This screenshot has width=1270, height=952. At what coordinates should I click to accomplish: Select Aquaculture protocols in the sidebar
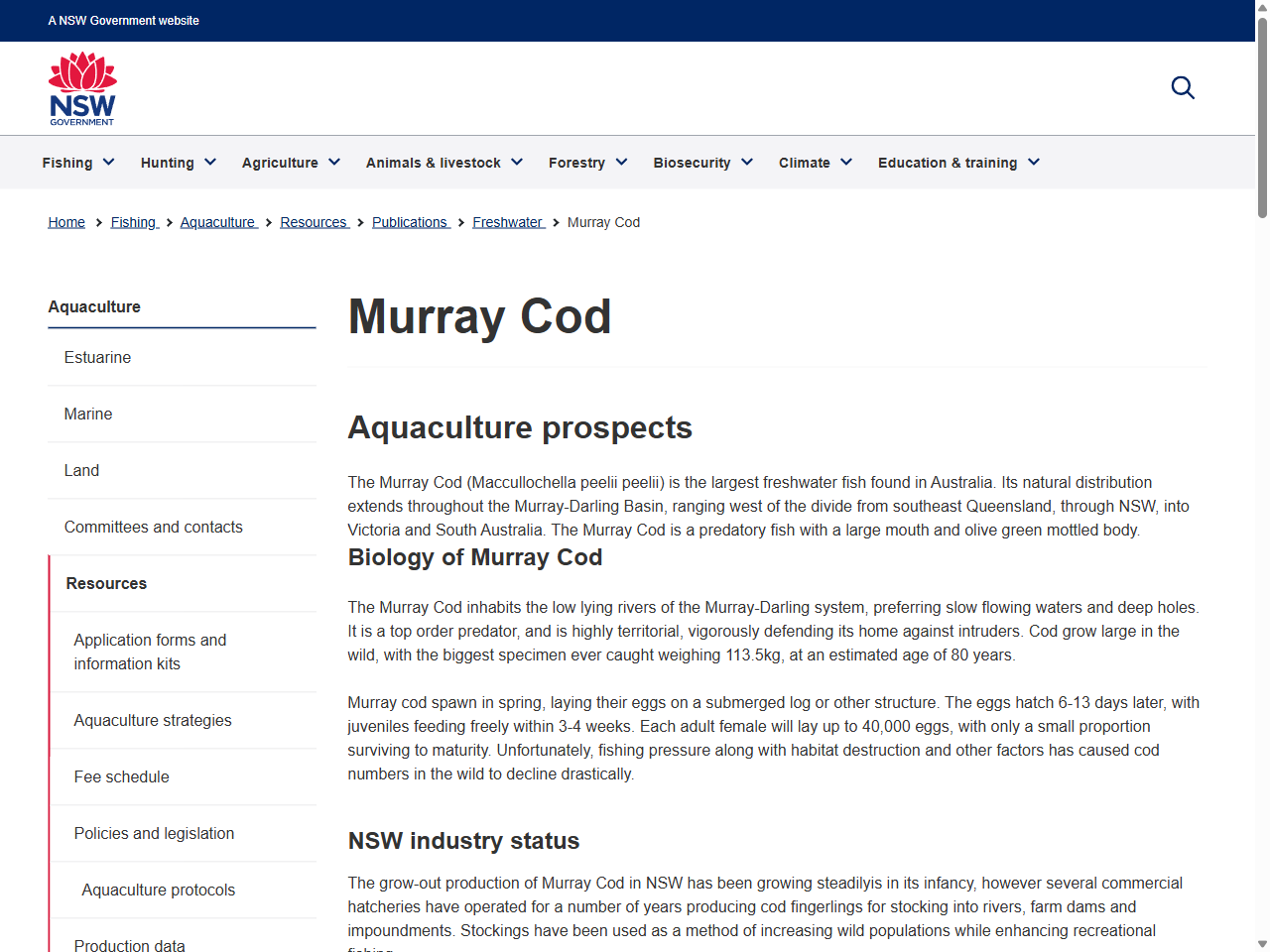[x=158, y=890]
